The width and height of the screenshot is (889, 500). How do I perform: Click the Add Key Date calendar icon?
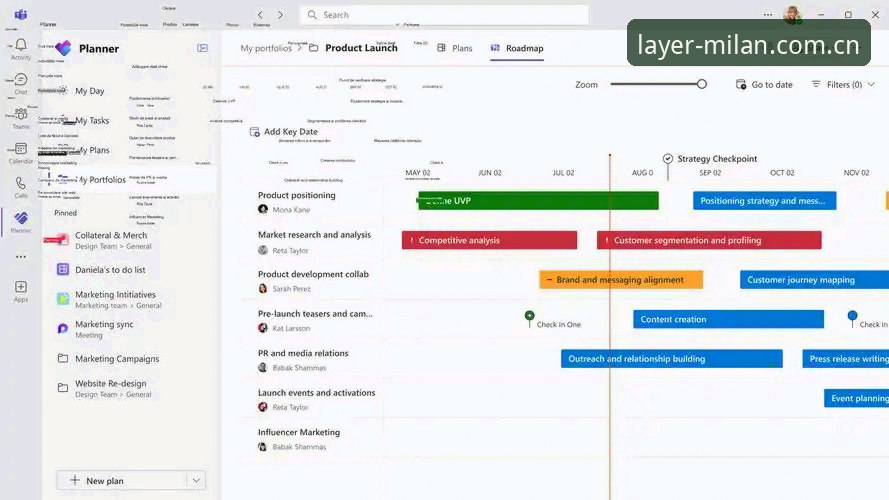255,132
